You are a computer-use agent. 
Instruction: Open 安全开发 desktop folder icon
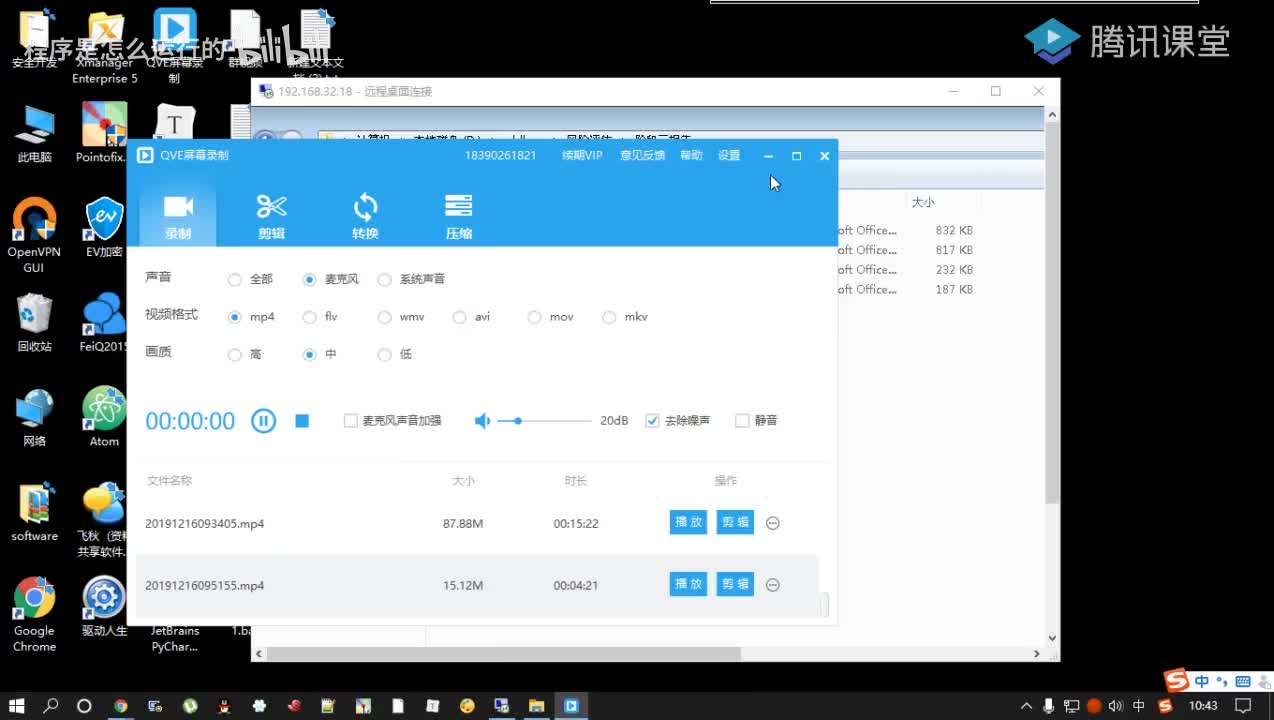(35, 40)
